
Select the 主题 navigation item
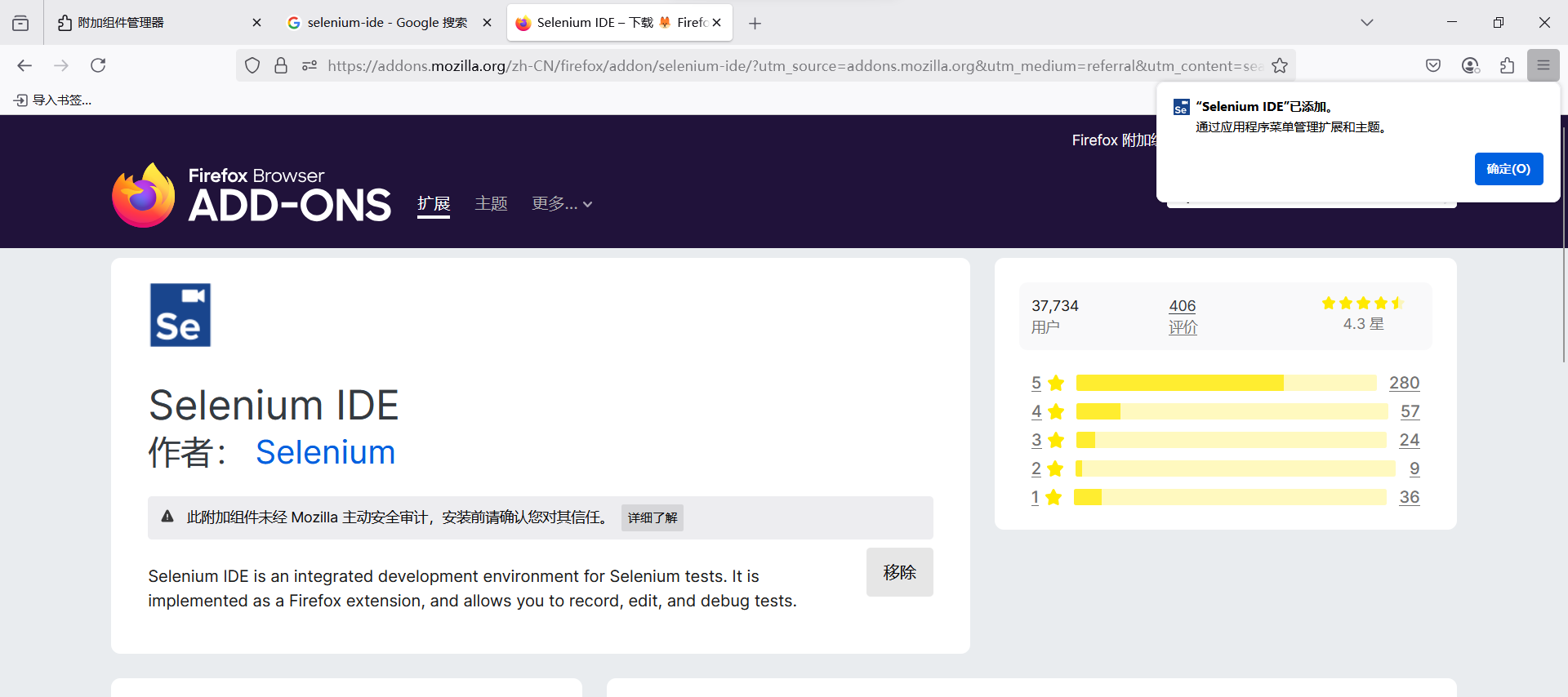[492, 203]
